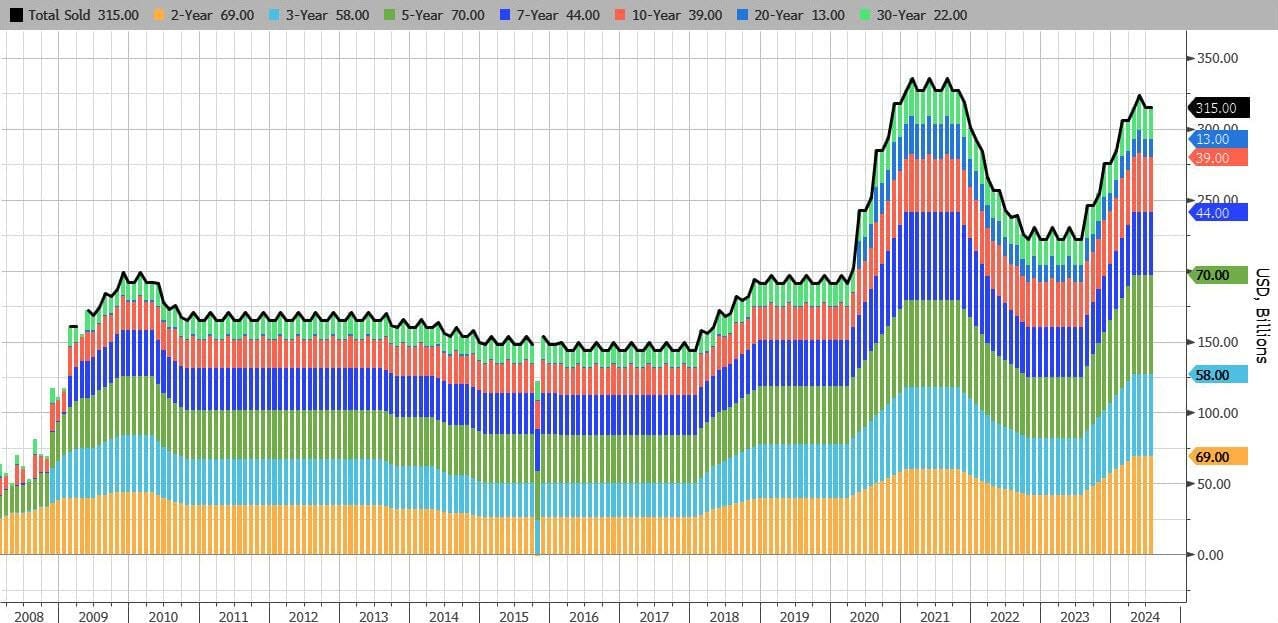Click the Total Sold 315.00 legend label
The image size is (1278, 623).
pyautogui.click(x=82, y=15)
